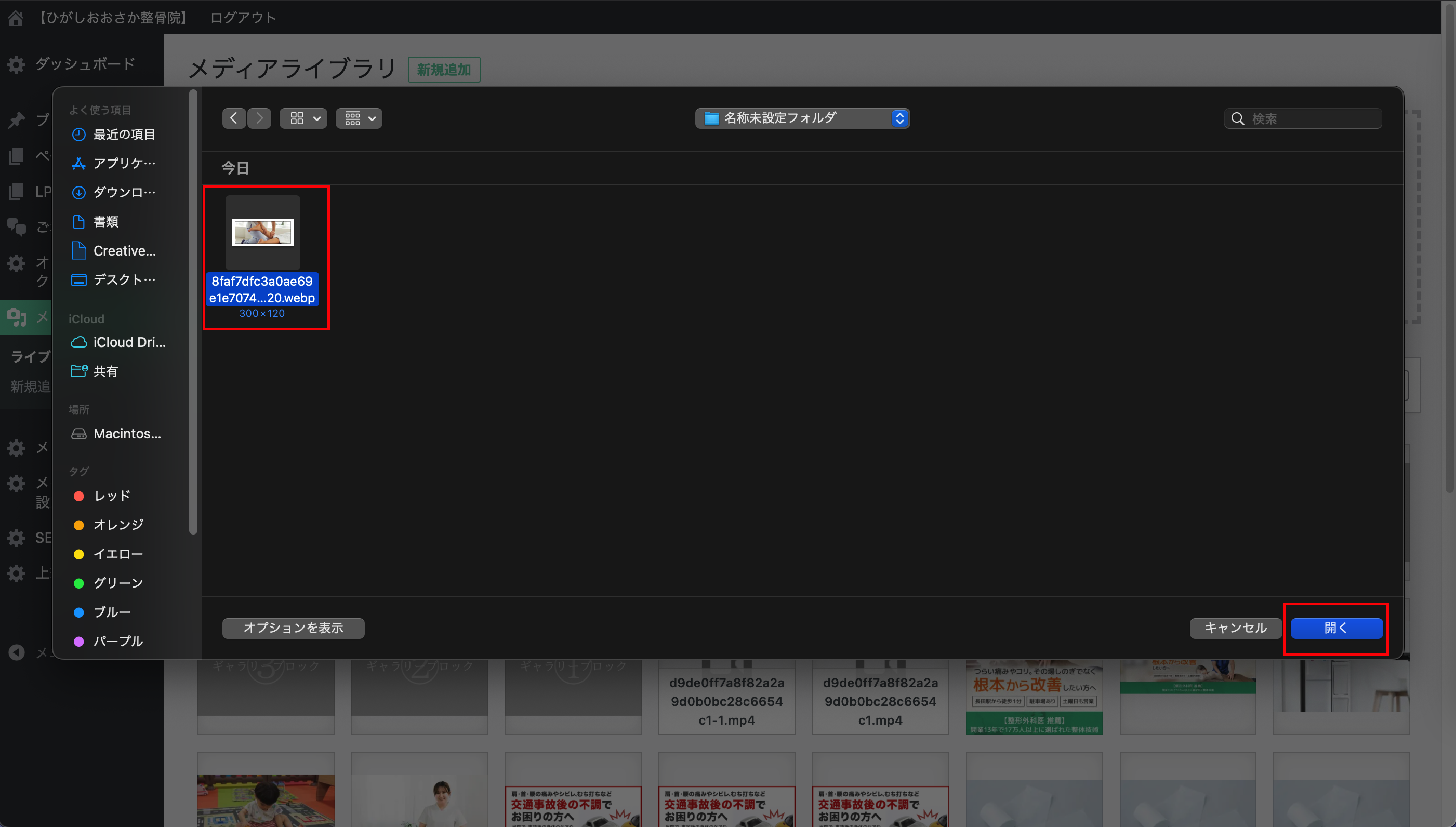The height and width of the screenshot is (827, 1456).
Task: Expand the 名称未設定フォルダ location popup
Action: (802, 118)
